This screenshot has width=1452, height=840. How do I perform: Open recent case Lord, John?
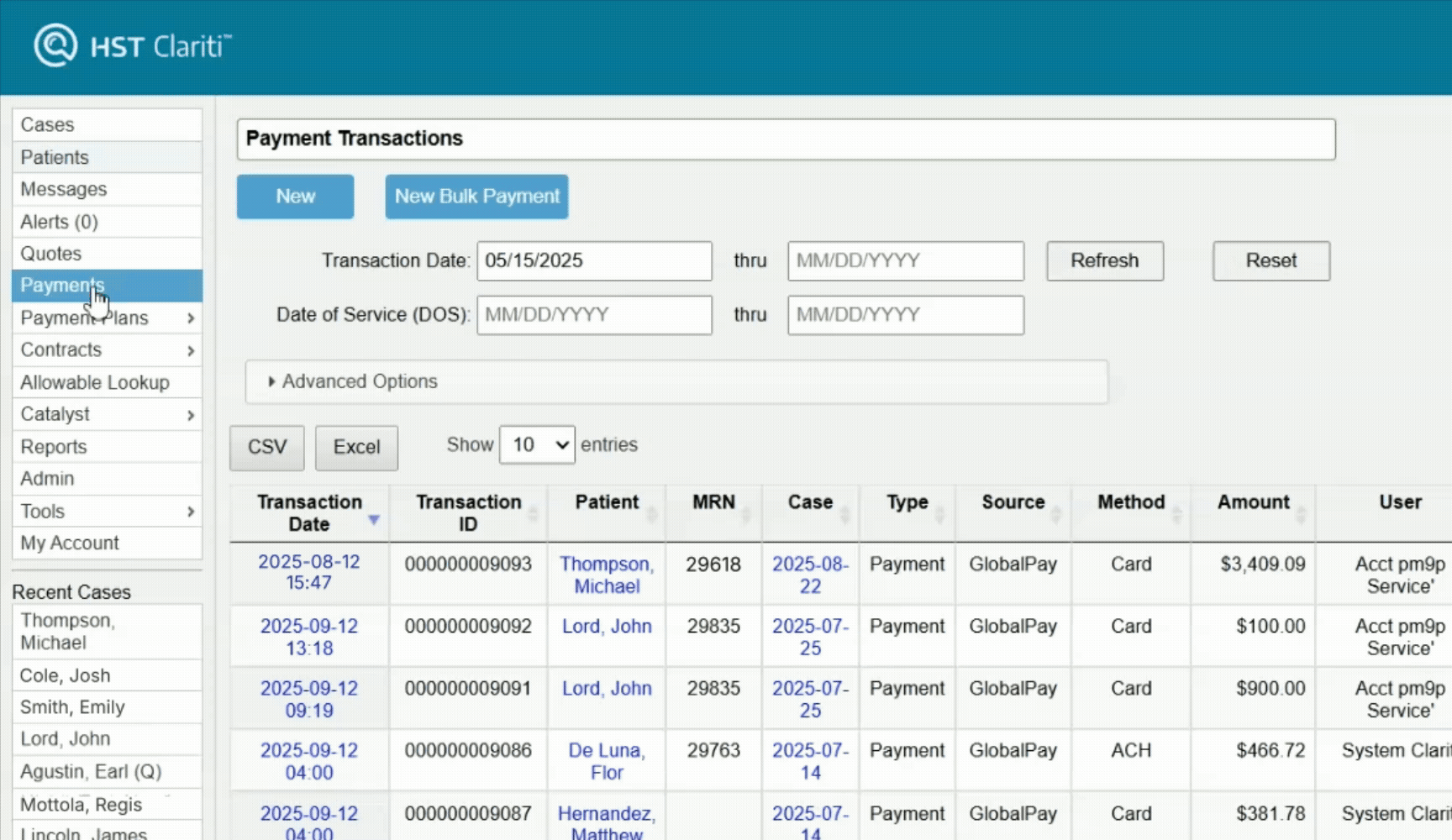[107, 739]
